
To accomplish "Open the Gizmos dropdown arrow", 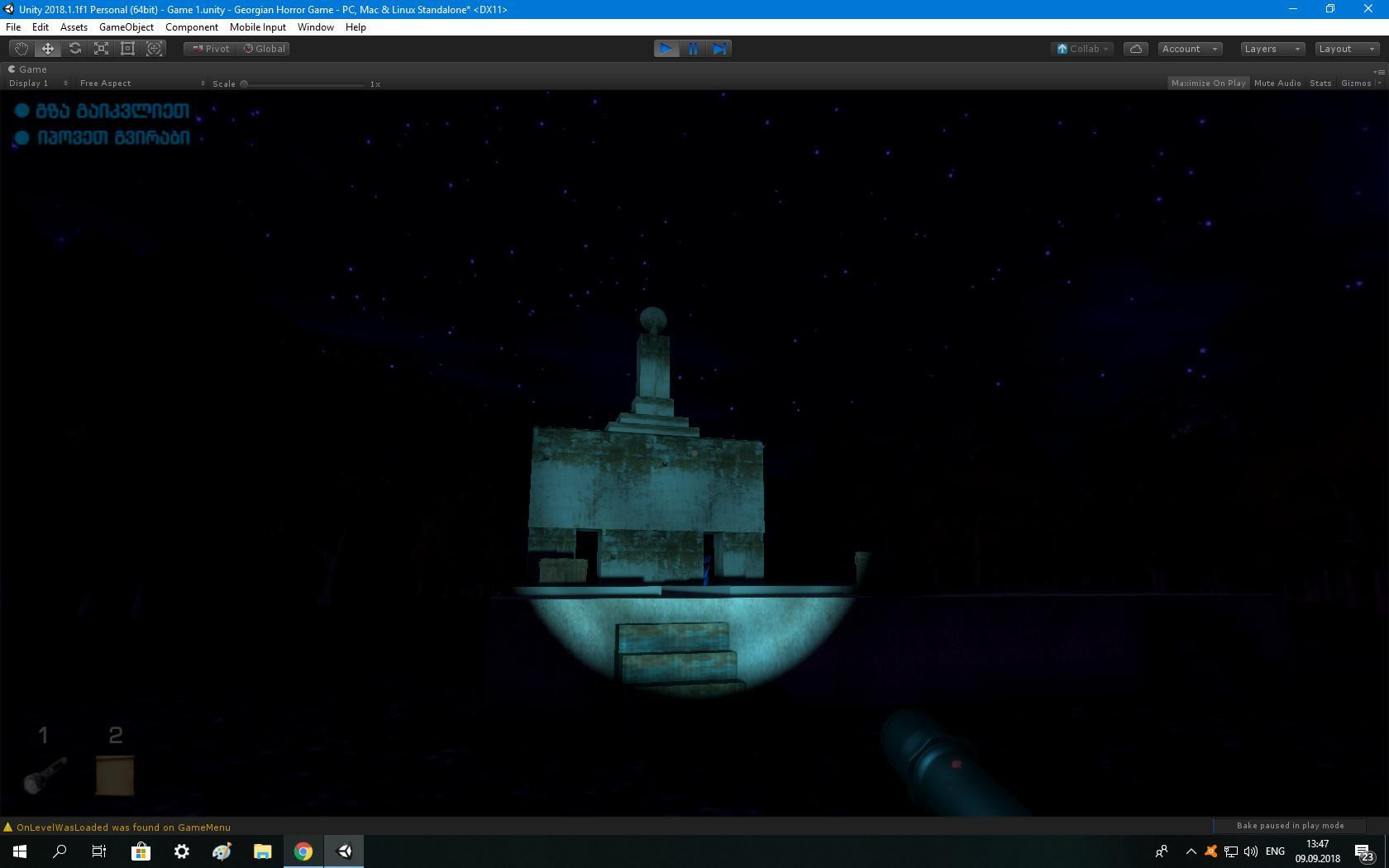I will 1378,83.
